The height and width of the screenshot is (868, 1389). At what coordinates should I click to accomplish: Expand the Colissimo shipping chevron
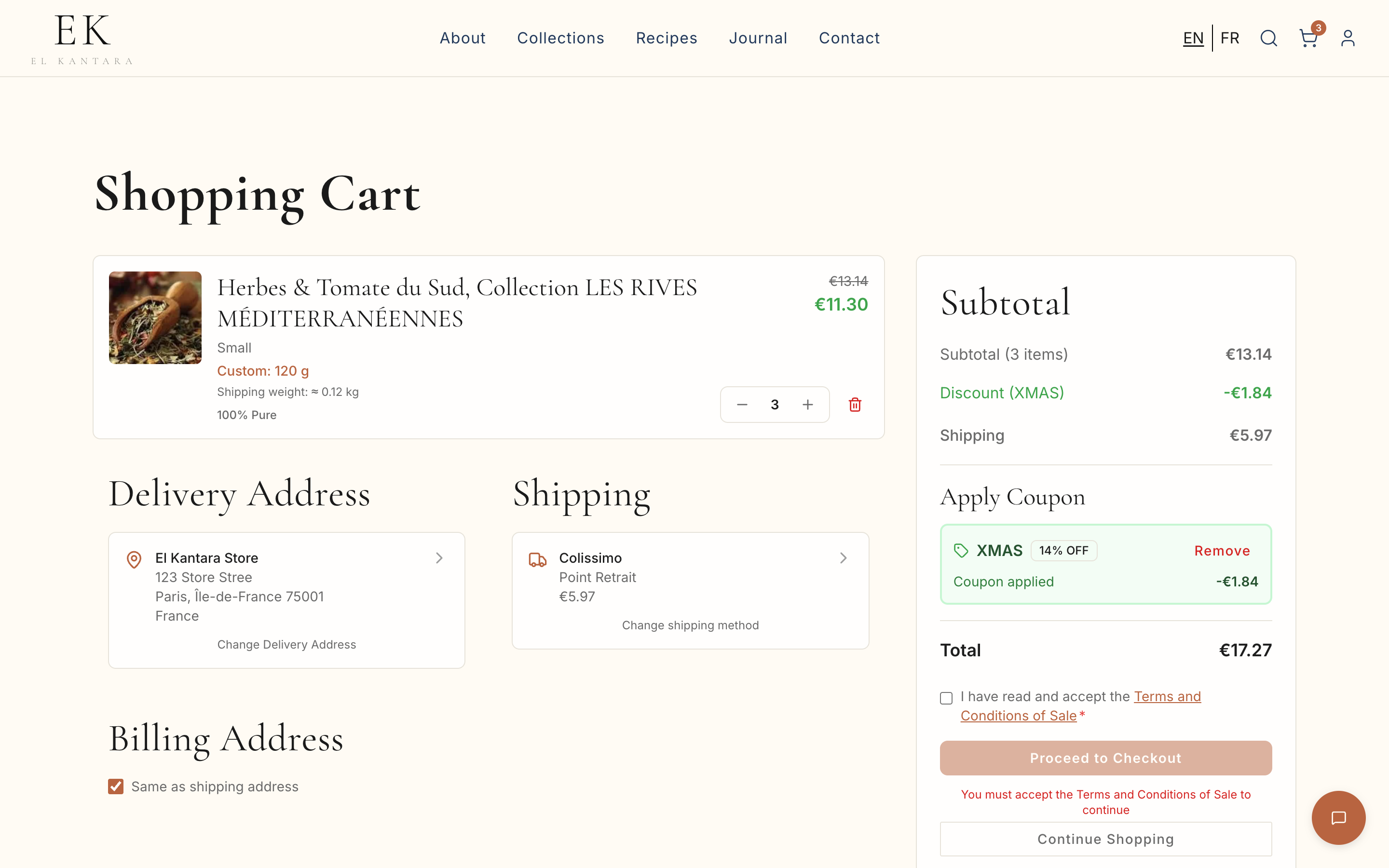843,558
